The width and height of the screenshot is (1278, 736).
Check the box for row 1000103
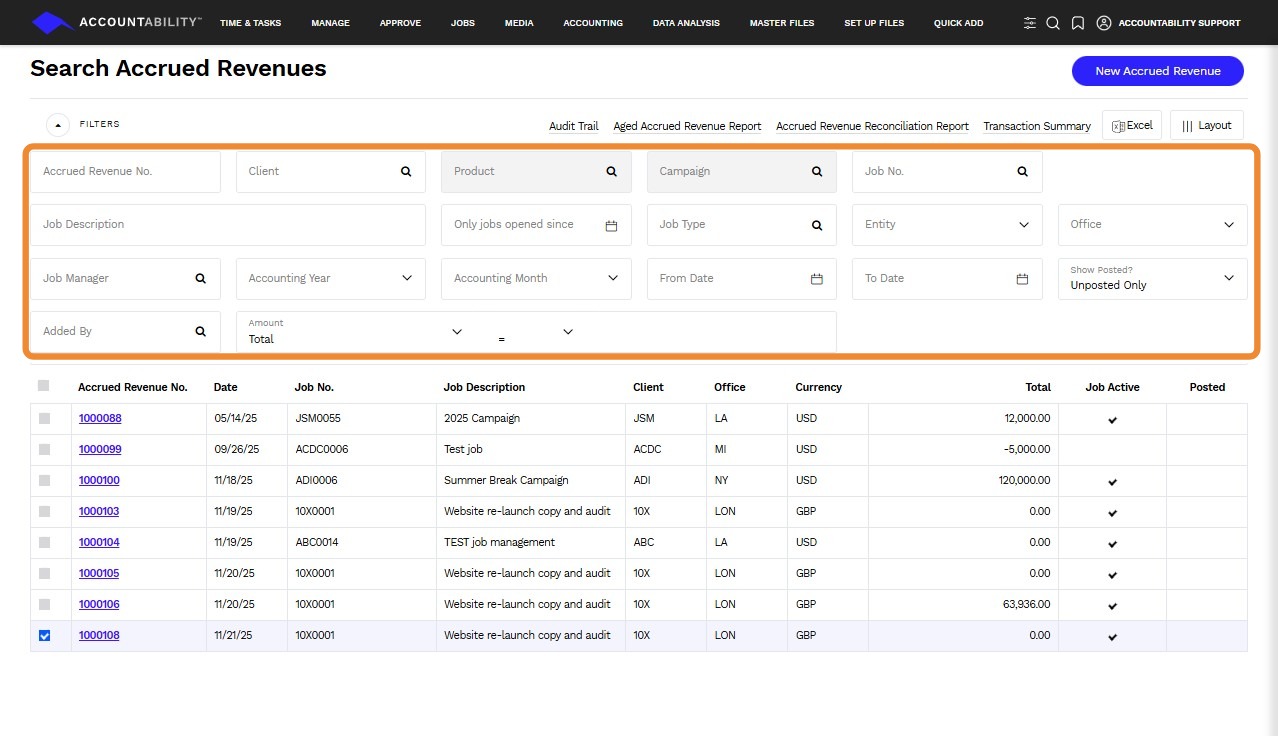tap(44, 511)
